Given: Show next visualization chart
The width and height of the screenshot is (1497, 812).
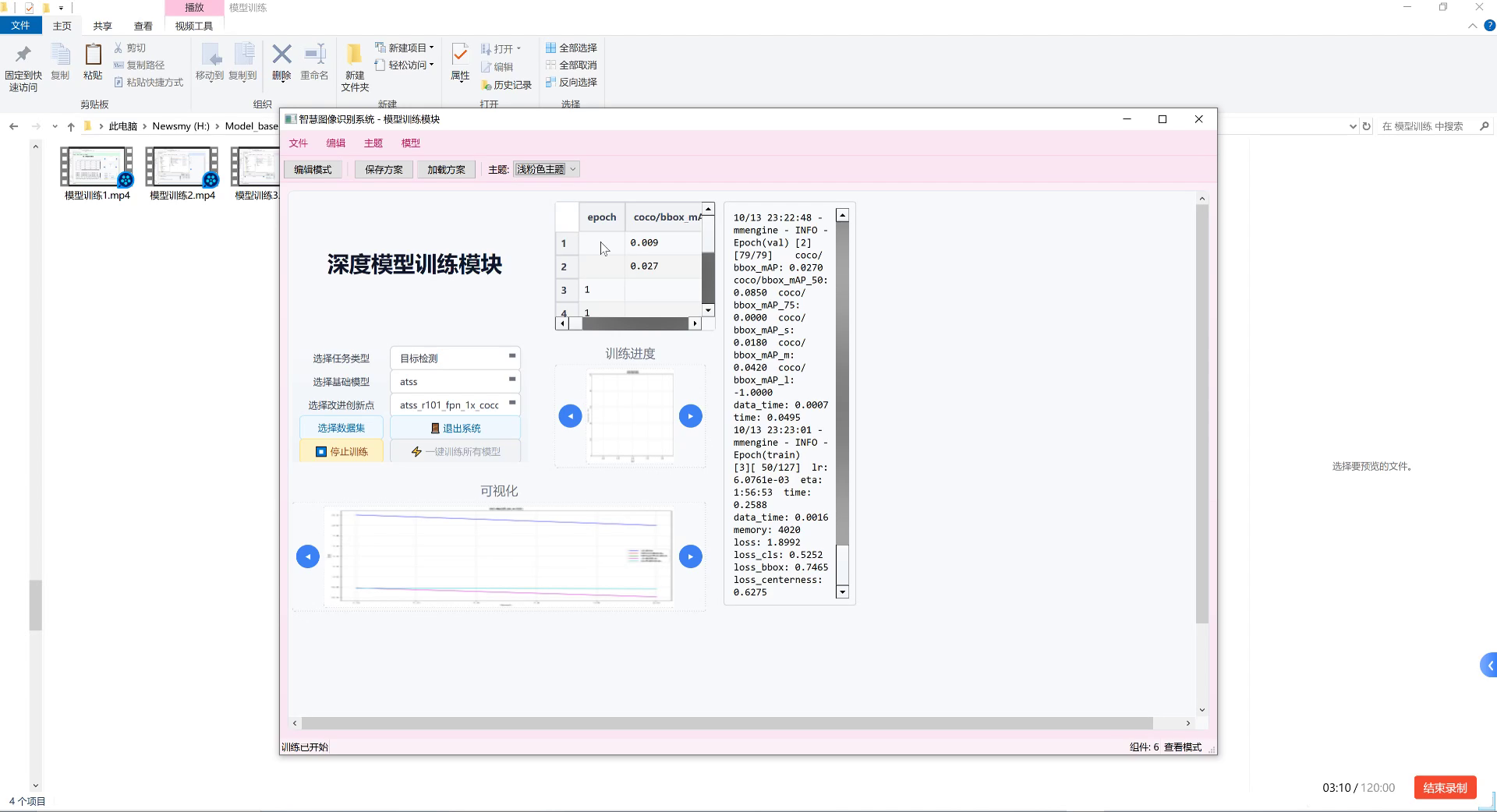Looking at the screenshot, I should coord(690,556).
